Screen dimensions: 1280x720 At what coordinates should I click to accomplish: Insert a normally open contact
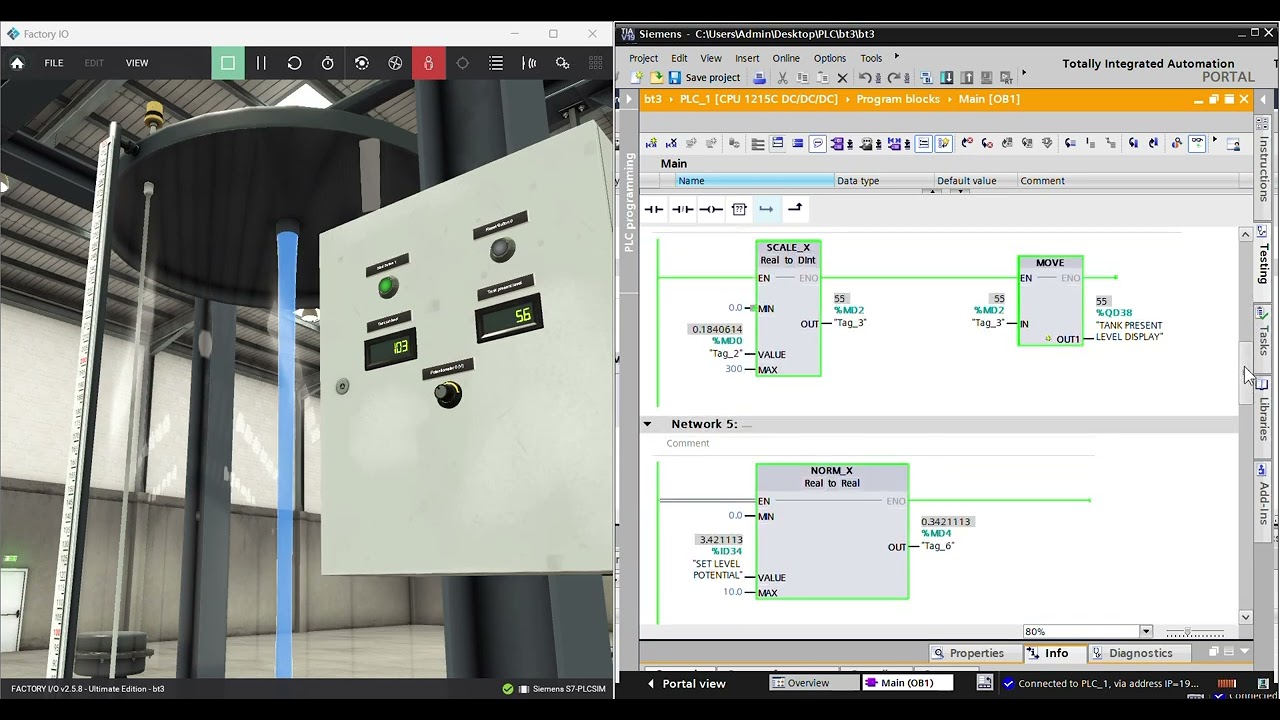[x=654, y=209]
